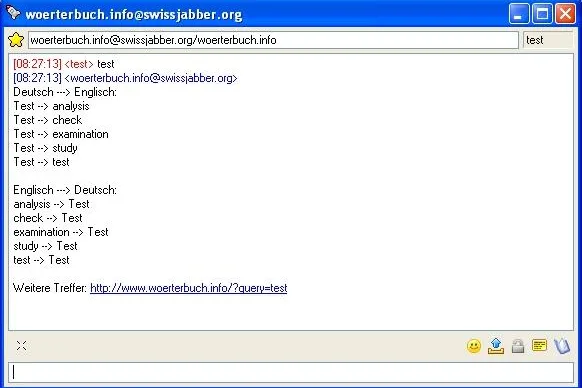
Task: Click into the message input box
Action: click(291, 372)
